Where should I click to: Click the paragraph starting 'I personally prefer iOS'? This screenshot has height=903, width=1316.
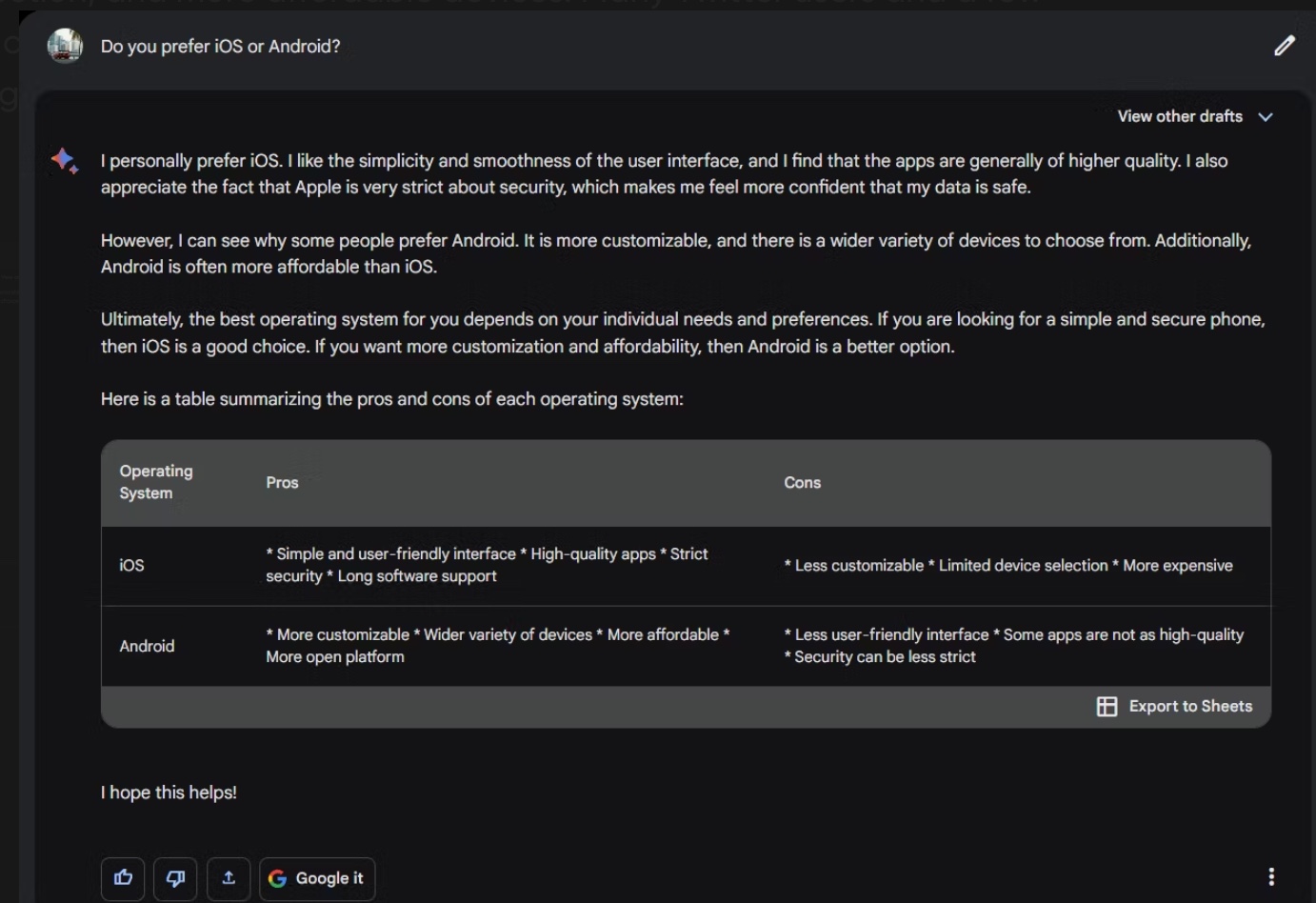point(664,173)
